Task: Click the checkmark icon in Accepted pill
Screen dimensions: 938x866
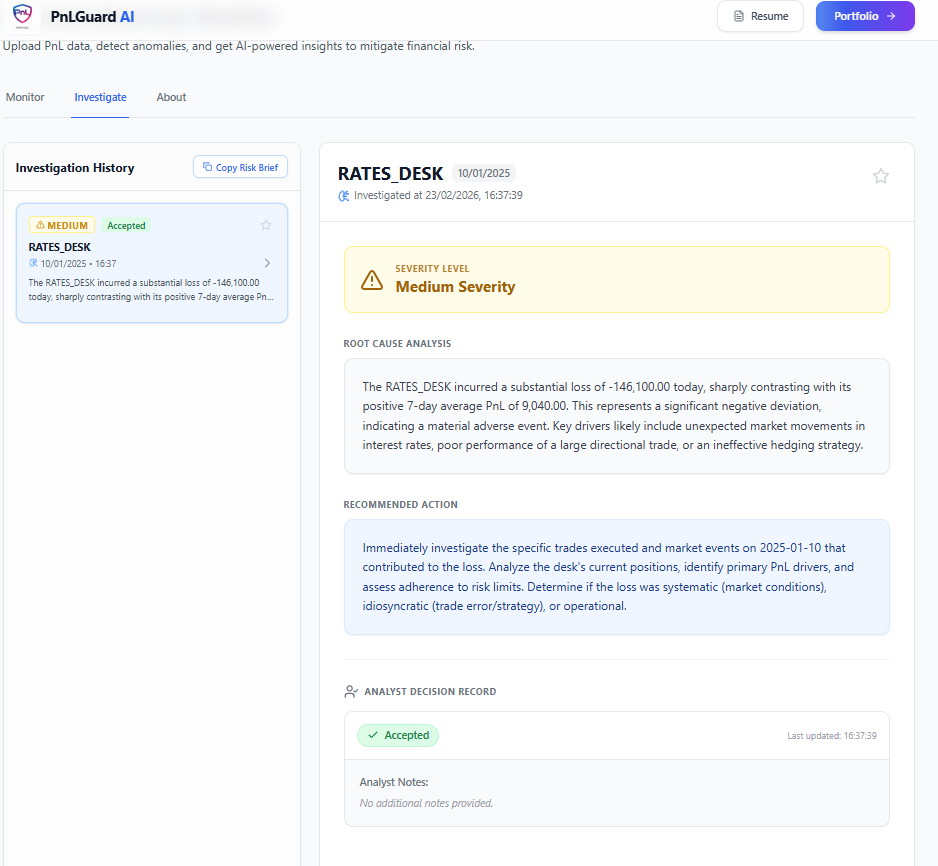Action: [373, 735]
